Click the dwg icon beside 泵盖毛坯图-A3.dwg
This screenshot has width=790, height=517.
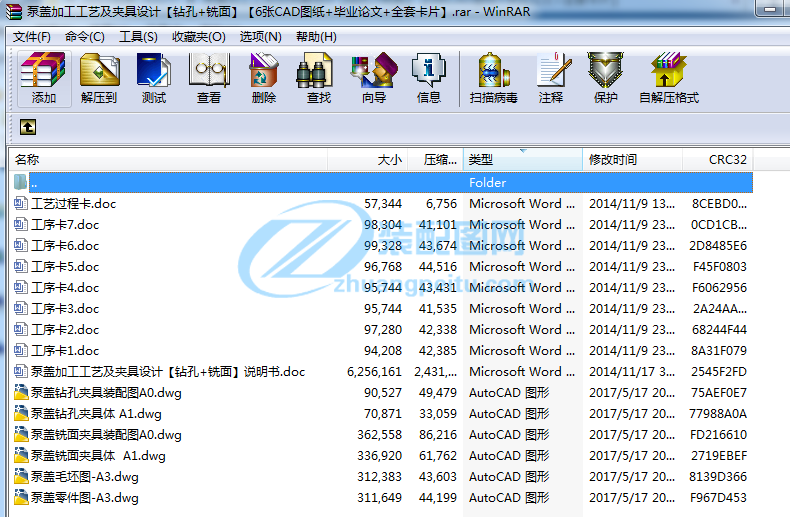coord(21,476)
